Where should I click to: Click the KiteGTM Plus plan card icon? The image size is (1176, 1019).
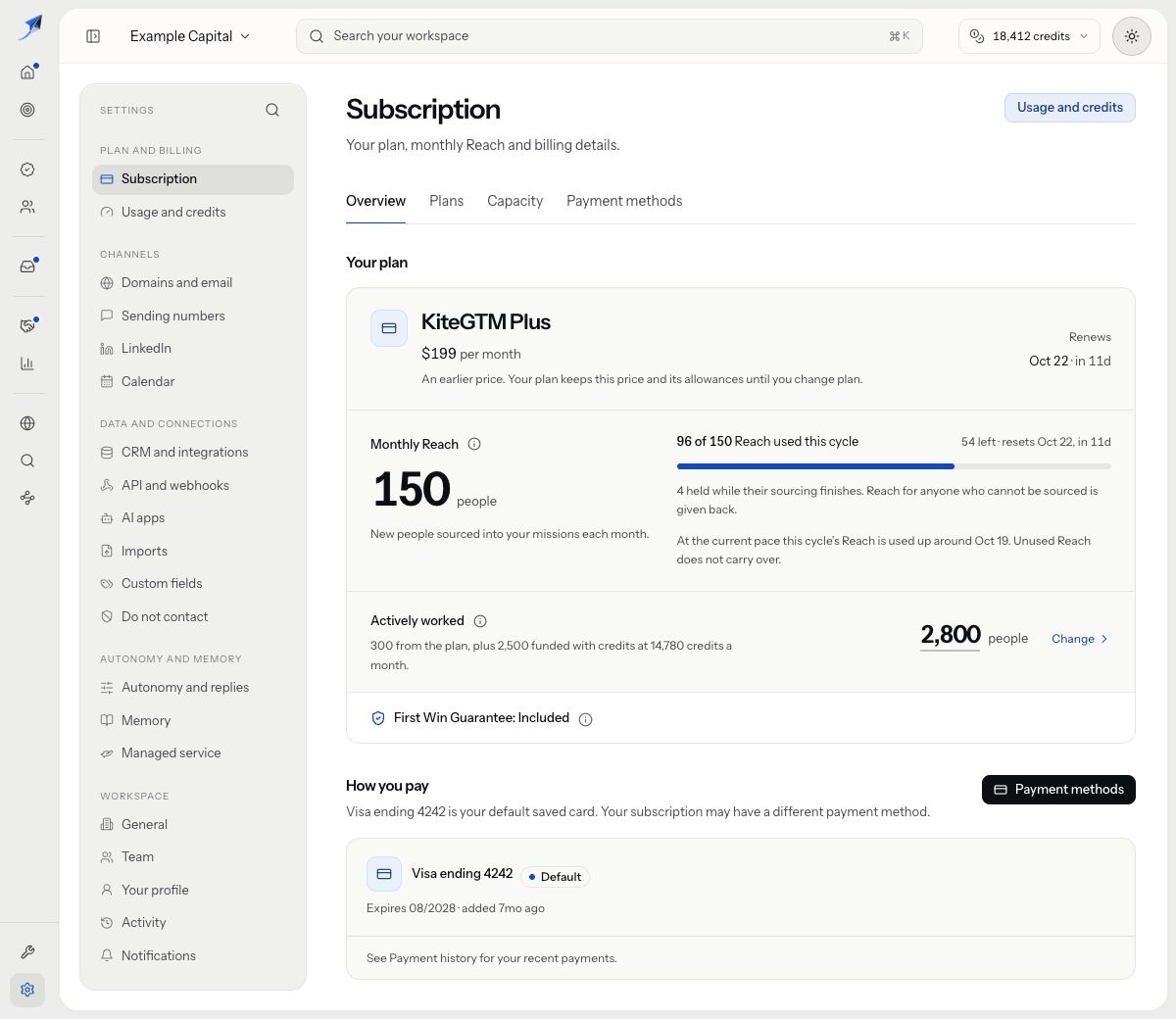389,328
